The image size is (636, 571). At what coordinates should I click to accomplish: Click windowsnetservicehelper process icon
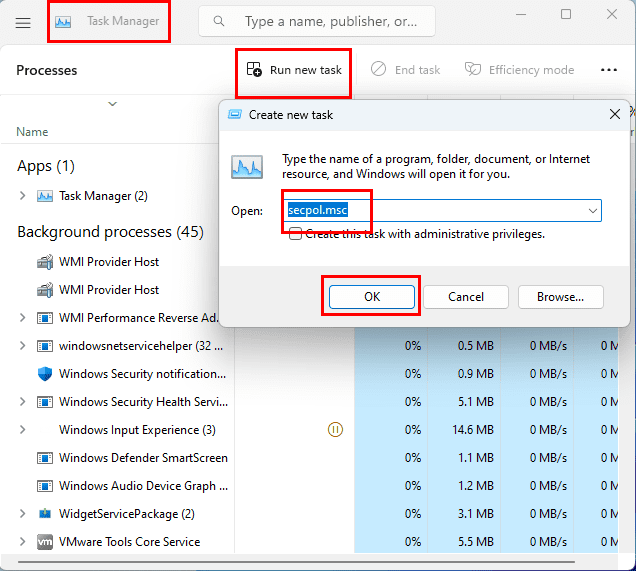(45, 346)
